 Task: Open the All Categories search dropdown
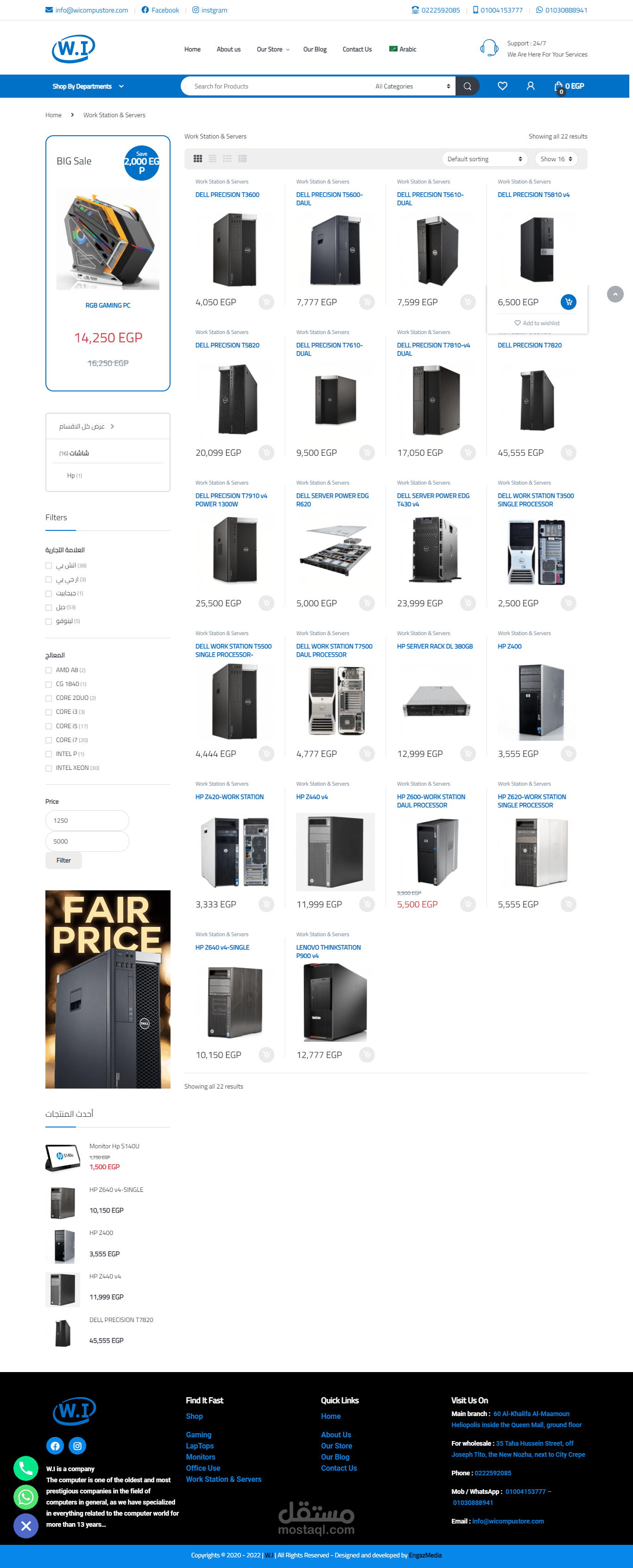(x=413, y=87)
